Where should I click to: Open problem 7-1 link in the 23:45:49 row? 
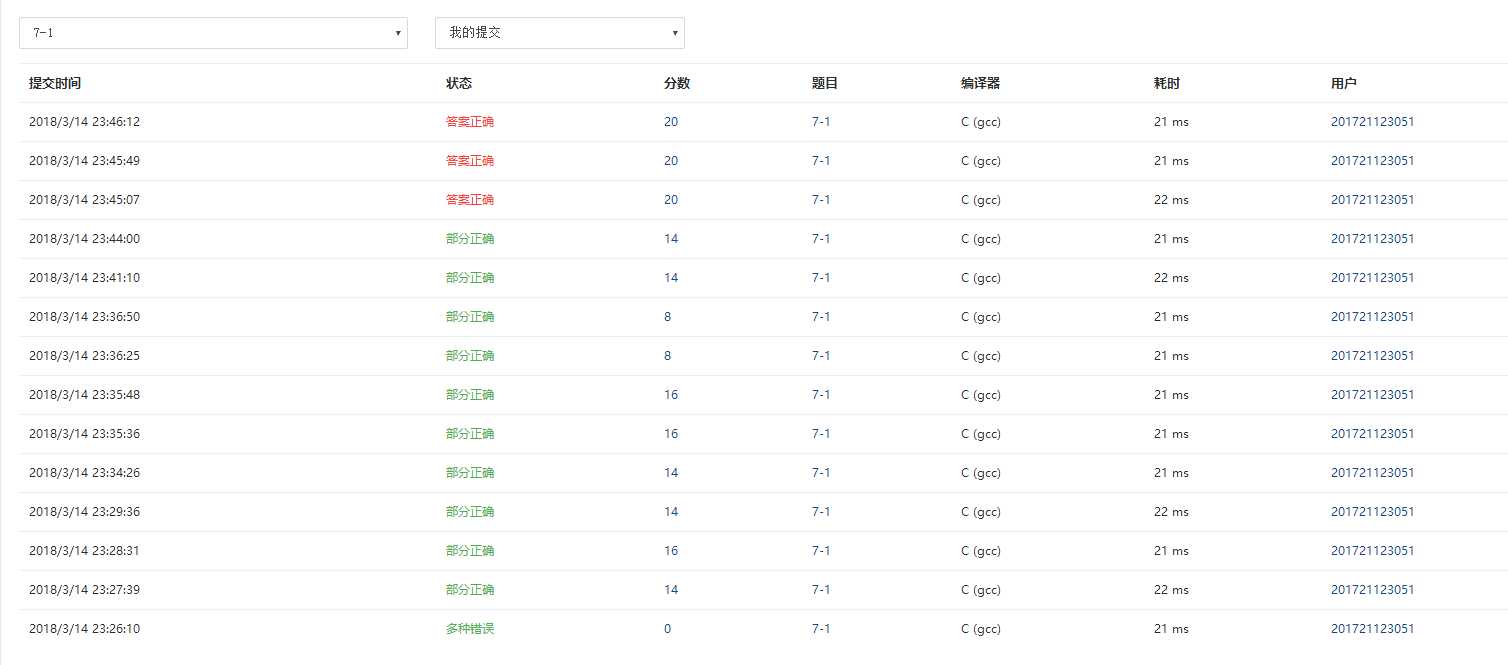(821, 161)
